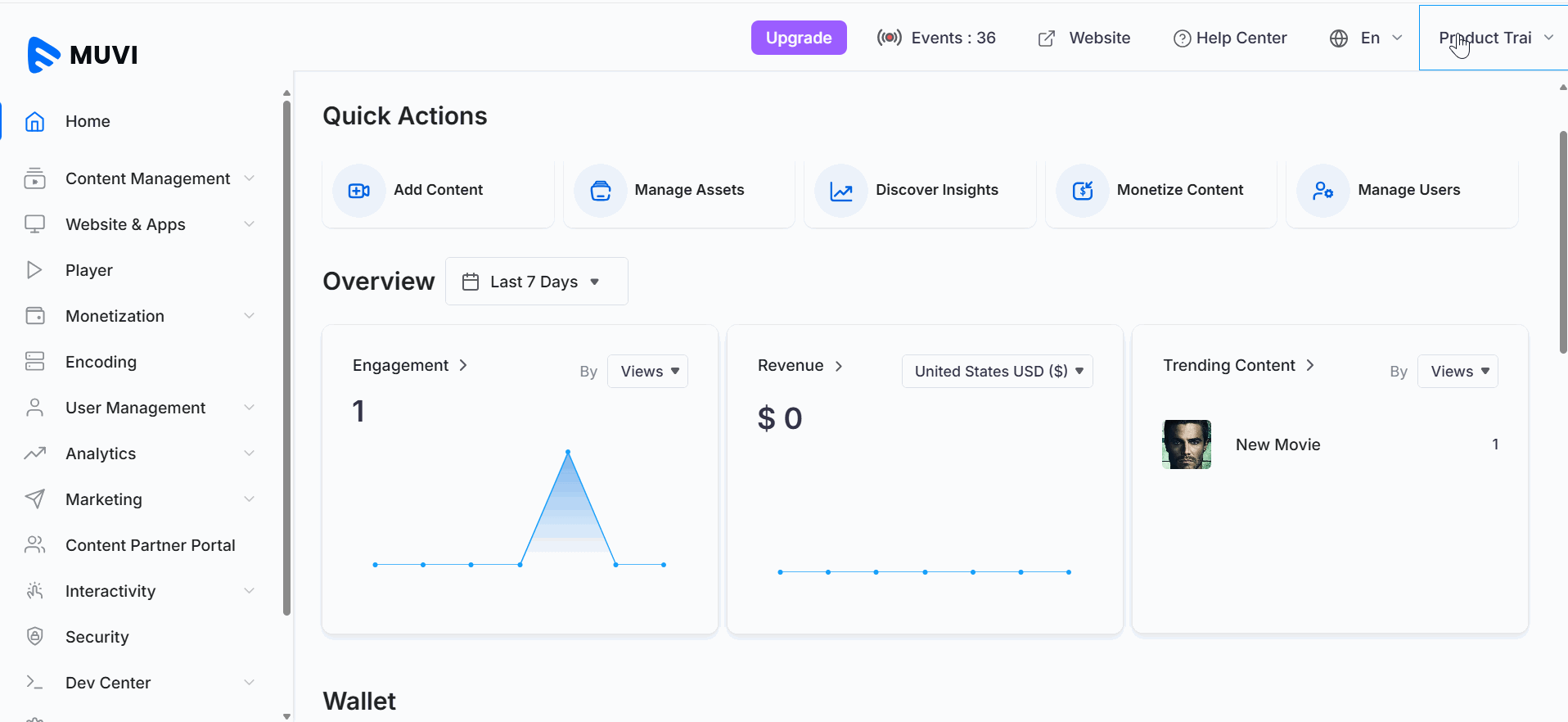Click the Events broadcast icon
1568x722 pixels.
[889, 38]
